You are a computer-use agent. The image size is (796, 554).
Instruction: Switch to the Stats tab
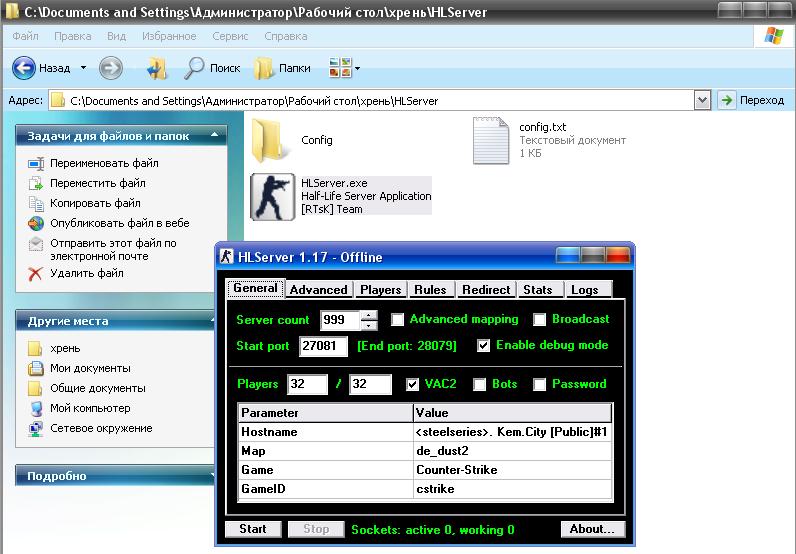[x=538, y=289]
